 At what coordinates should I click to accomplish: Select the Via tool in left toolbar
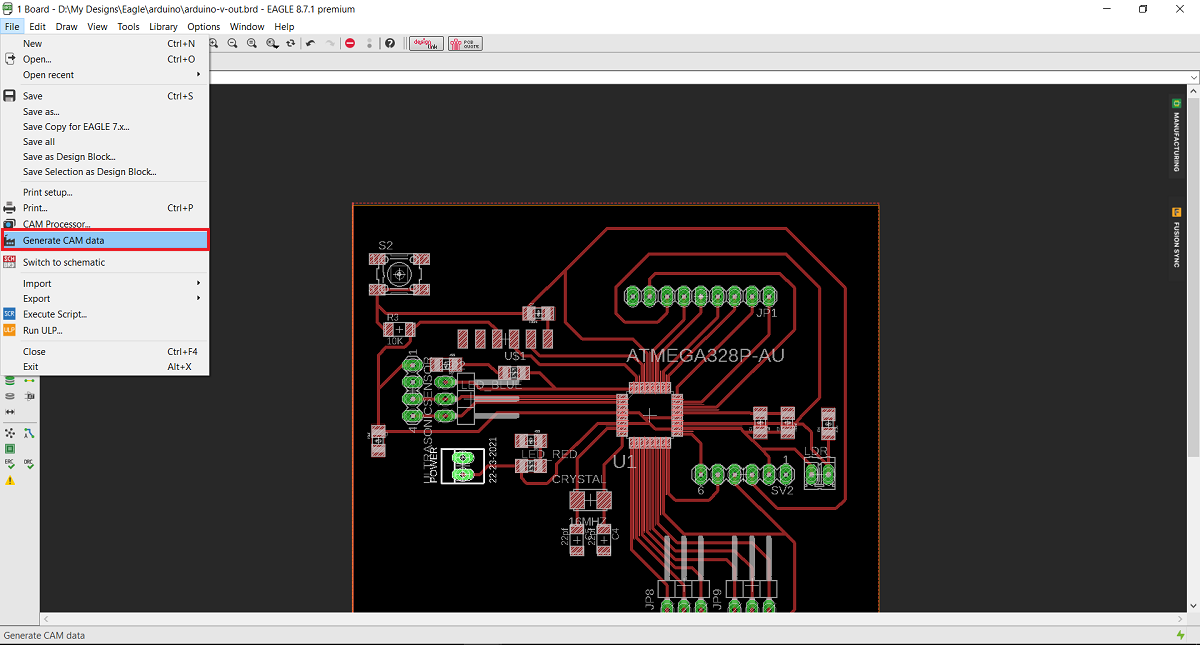tap(10, 381)
